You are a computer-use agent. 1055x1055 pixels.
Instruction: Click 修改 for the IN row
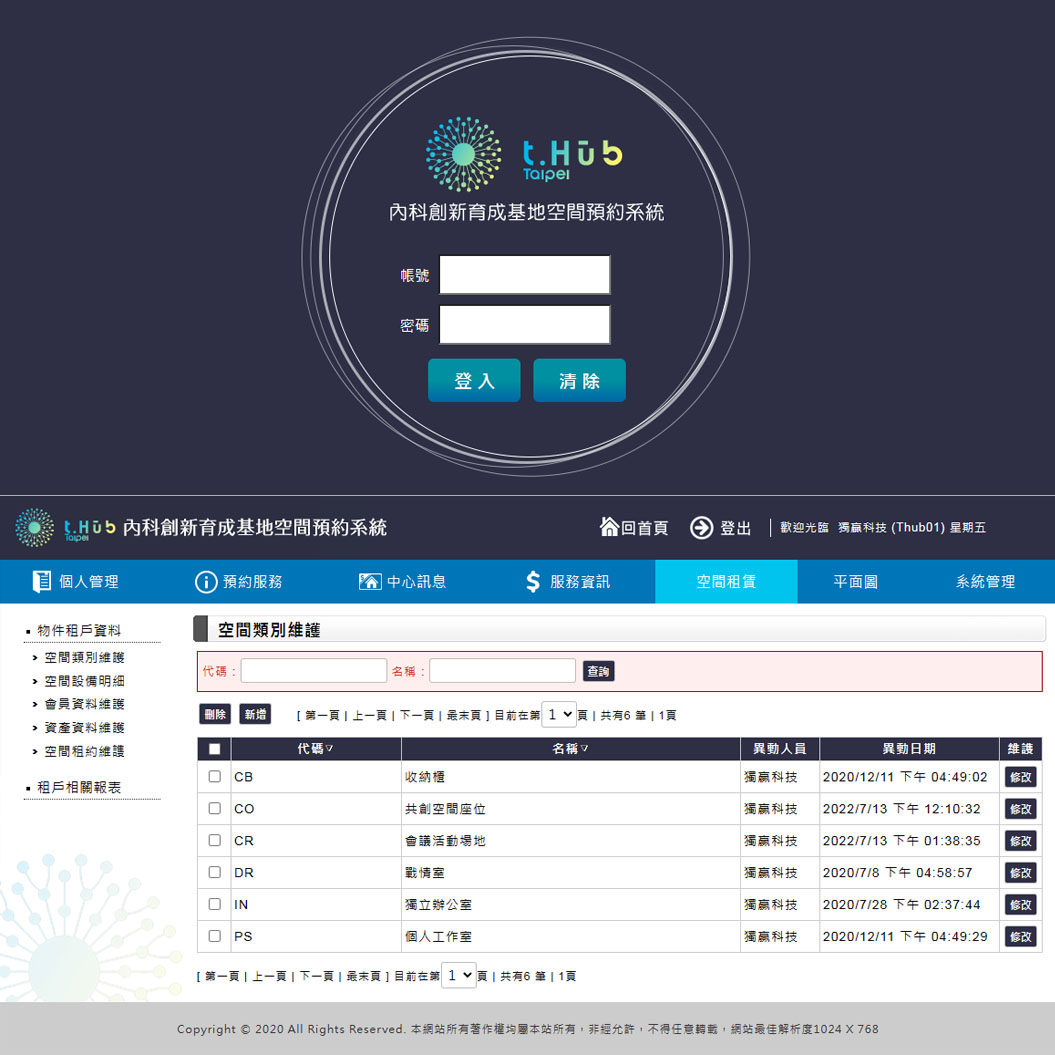pos(1020,904)
